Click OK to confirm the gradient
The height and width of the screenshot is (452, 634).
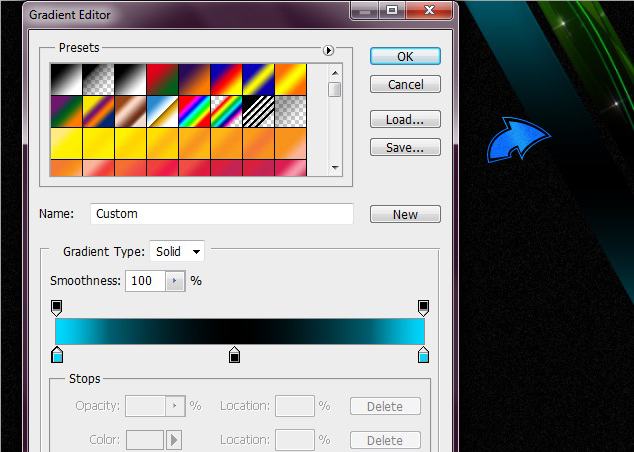tap(405, 56)
